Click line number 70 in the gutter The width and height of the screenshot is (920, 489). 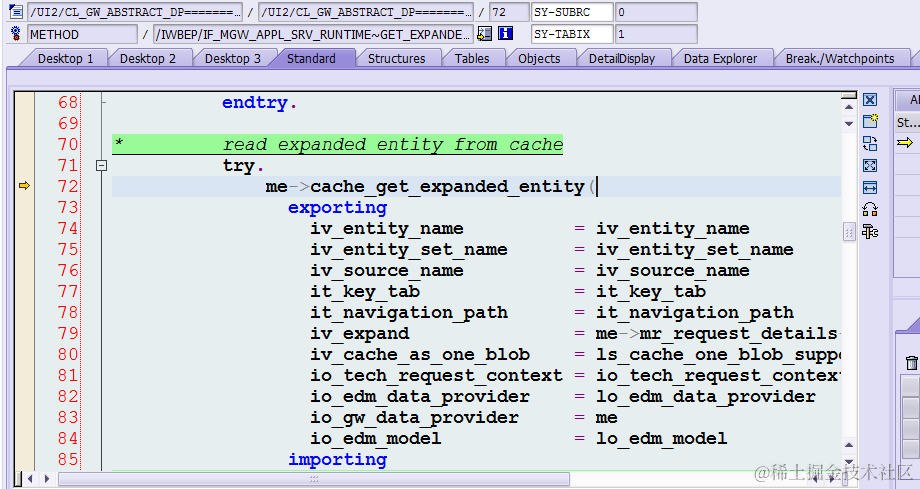pyautogui.click(x=68, y=144)
